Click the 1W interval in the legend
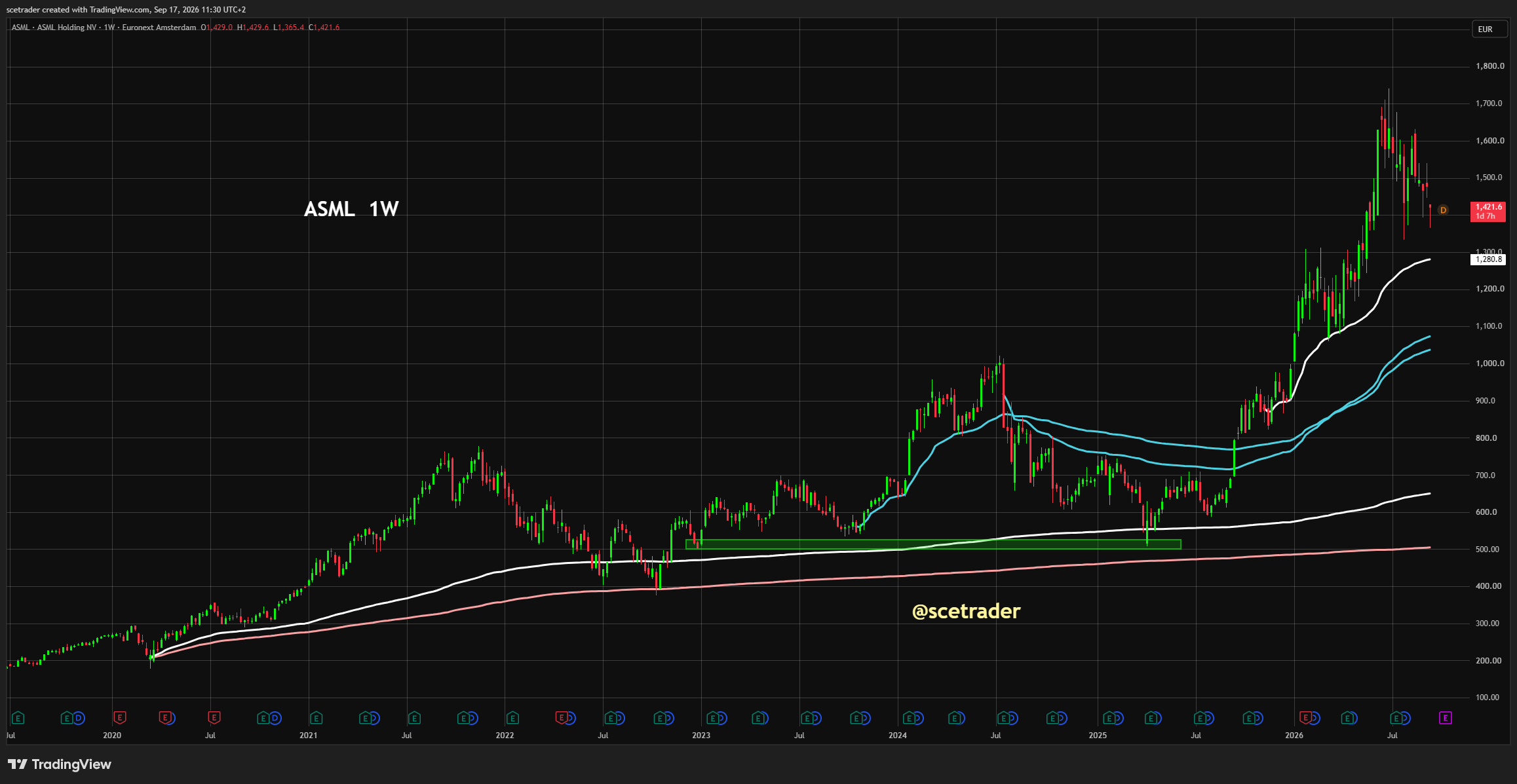The image size is (1517, 784). tap(109, 28)
